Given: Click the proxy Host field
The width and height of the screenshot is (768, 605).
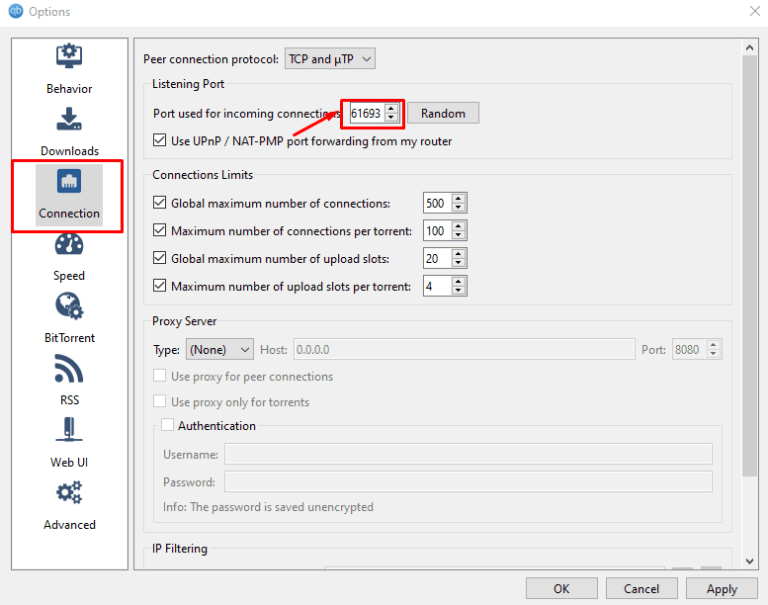Looking at the screenshot, I should click(x=464, y=349).
